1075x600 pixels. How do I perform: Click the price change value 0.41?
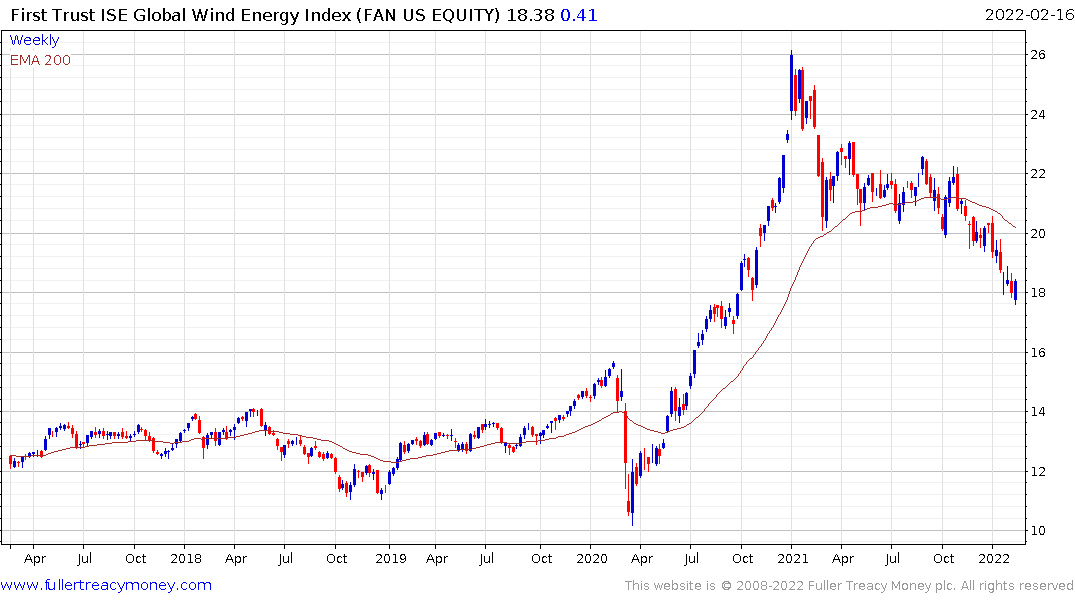click(x=579, y=14)
